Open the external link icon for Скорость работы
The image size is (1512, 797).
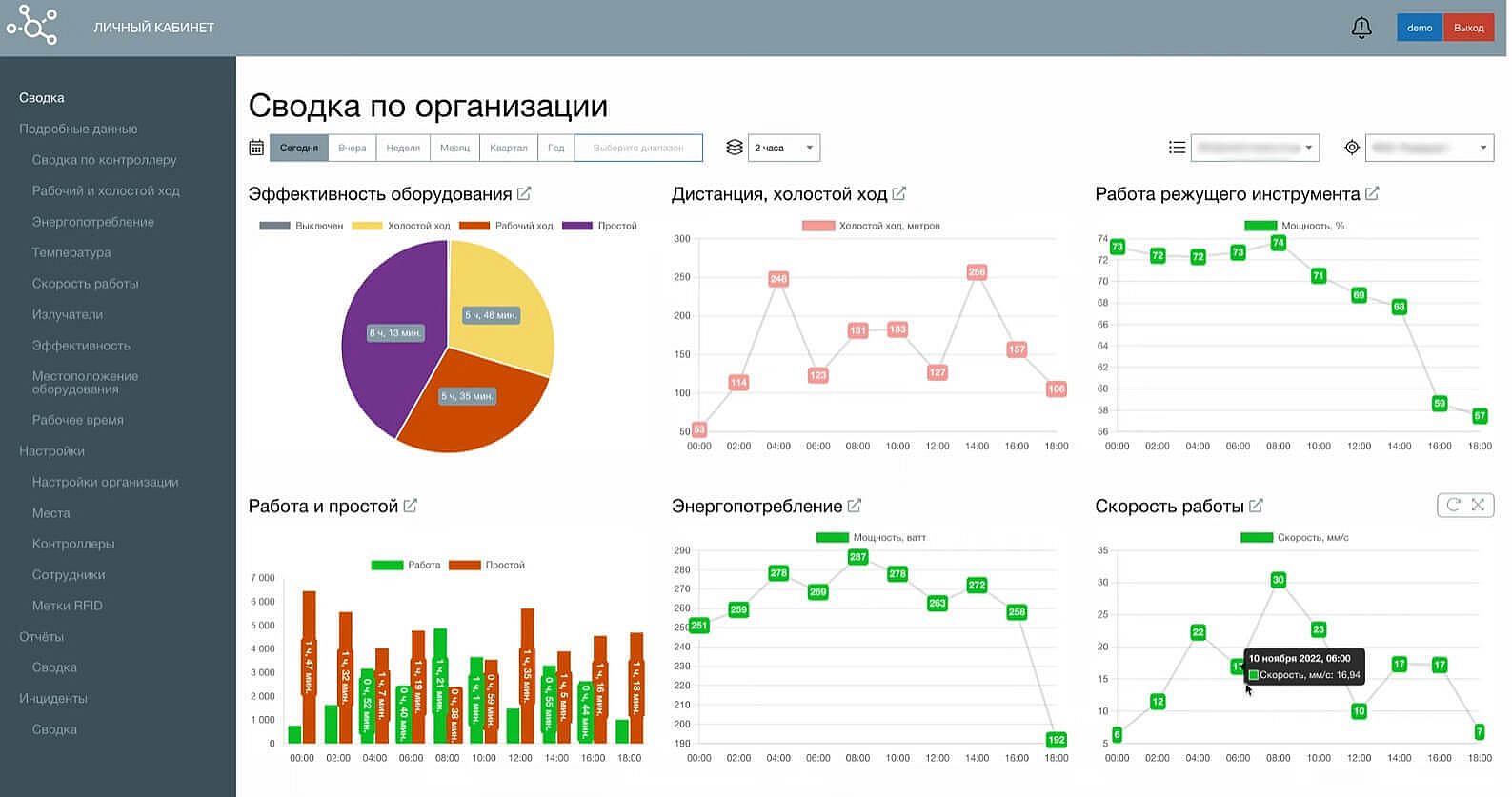[x=1256, y=506]
